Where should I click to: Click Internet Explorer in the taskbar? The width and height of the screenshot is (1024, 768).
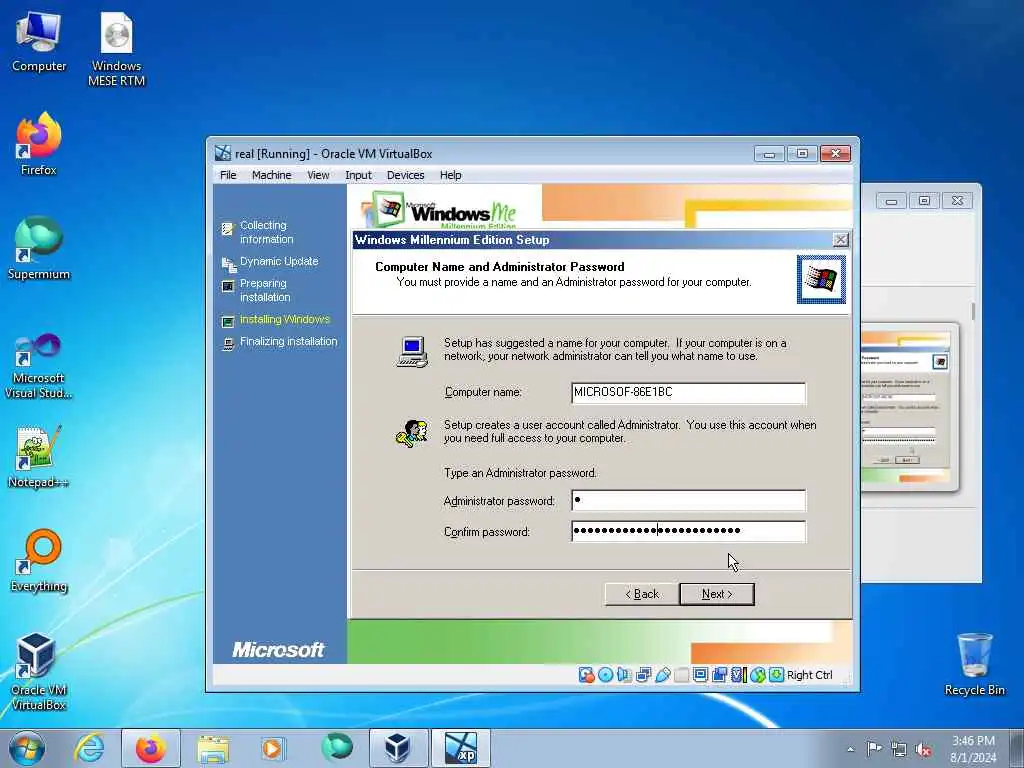tap(89, 748)
